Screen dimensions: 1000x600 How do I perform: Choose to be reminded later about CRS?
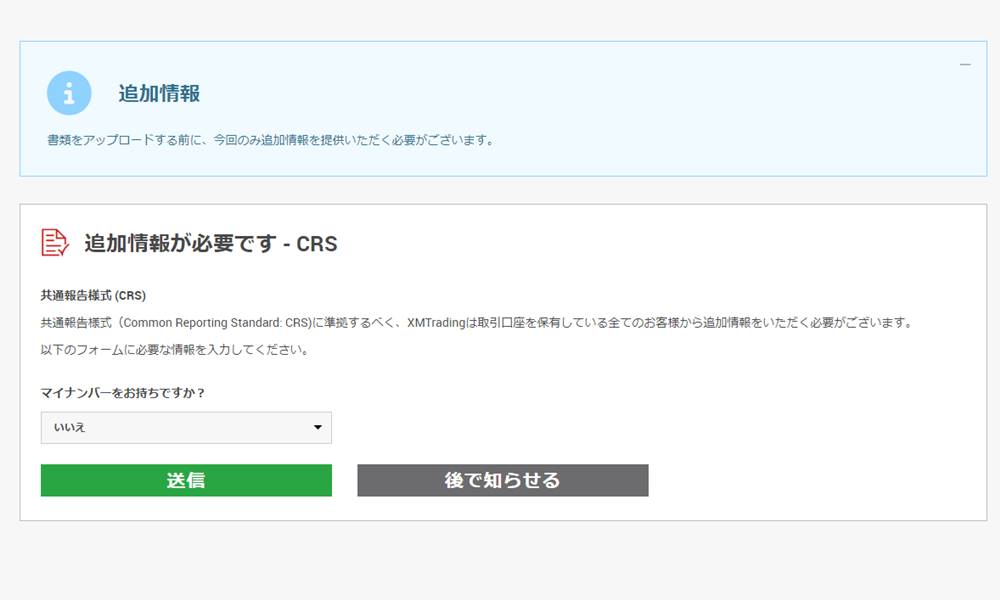(501, 480)
